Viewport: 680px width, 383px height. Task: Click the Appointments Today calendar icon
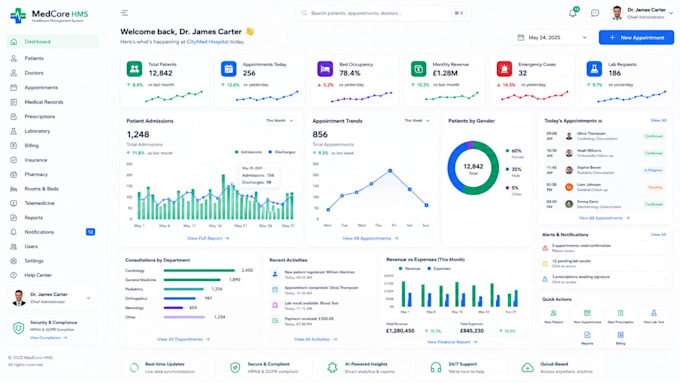click(x=229, y=69)
